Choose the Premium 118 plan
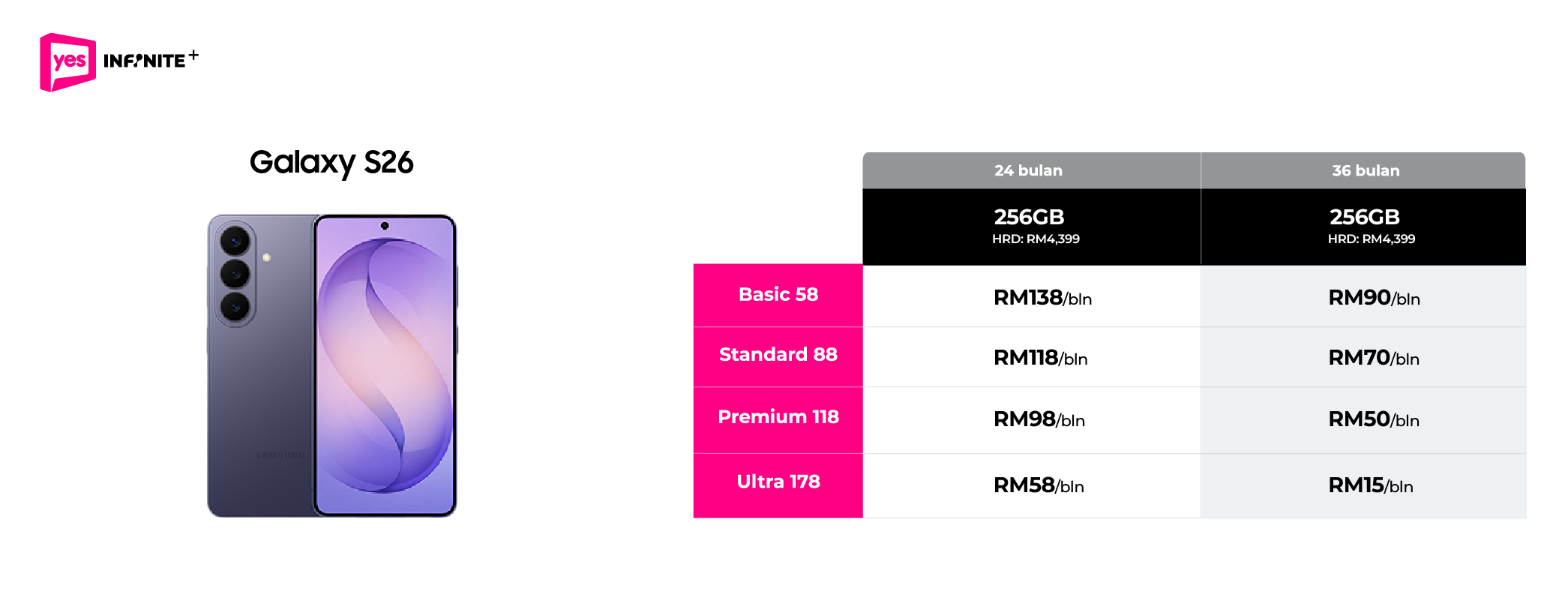 click(778, 417)
